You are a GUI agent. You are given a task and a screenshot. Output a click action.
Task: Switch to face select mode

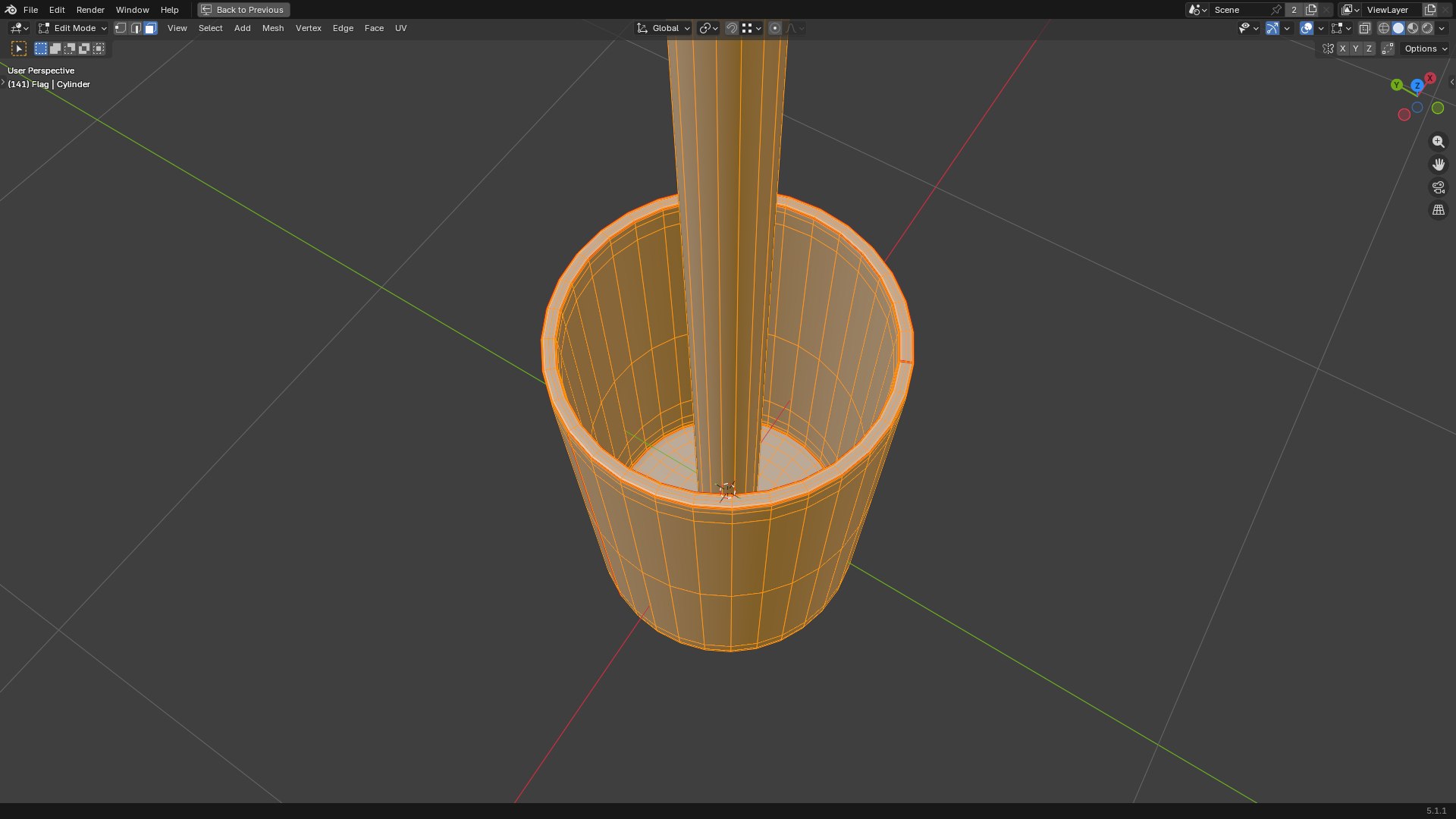pyautogui.click(x=150, y=28)
